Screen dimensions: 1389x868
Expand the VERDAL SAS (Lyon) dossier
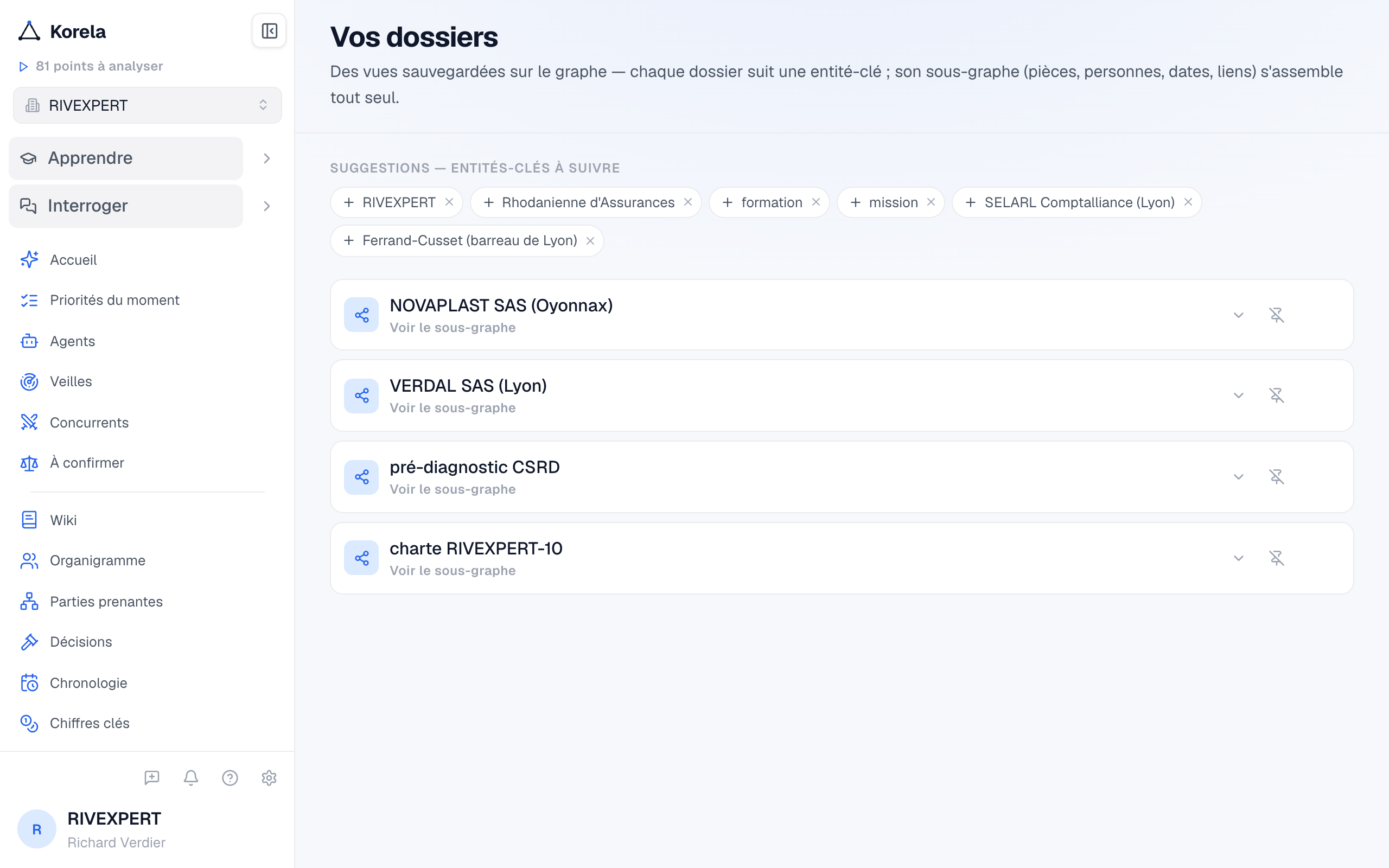1239,395
